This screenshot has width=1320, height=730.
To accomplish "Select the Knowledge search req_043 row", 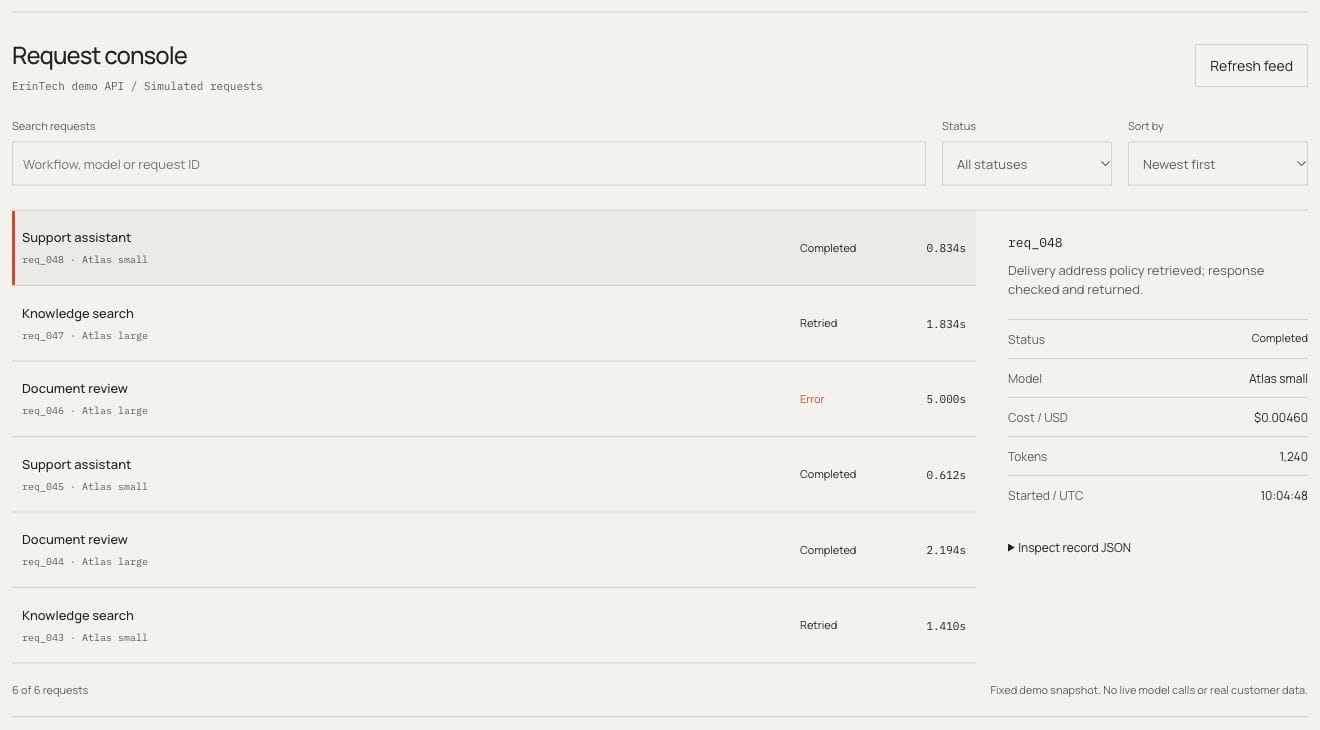I will 494,626.
